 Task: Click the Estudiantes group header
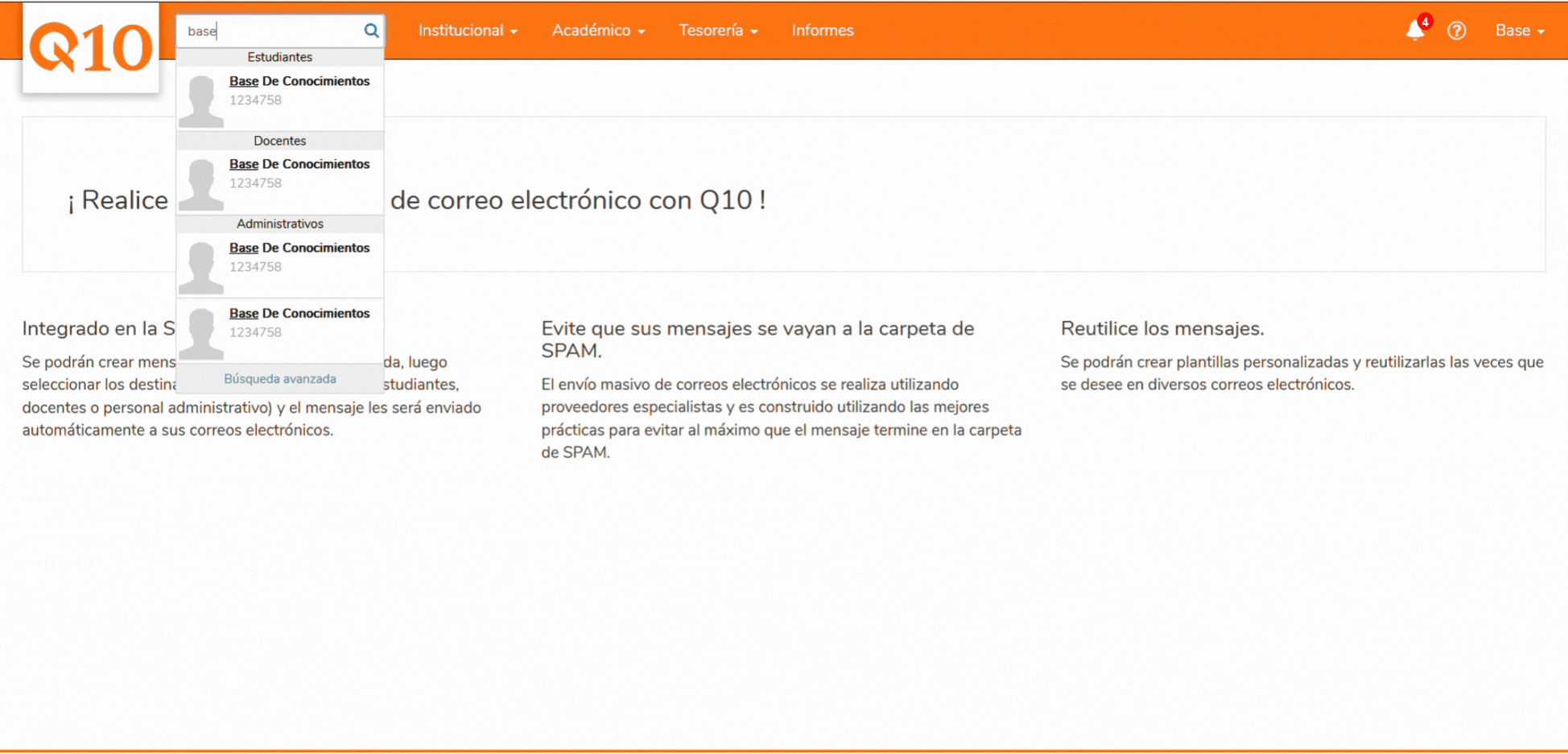click(280, 57)
